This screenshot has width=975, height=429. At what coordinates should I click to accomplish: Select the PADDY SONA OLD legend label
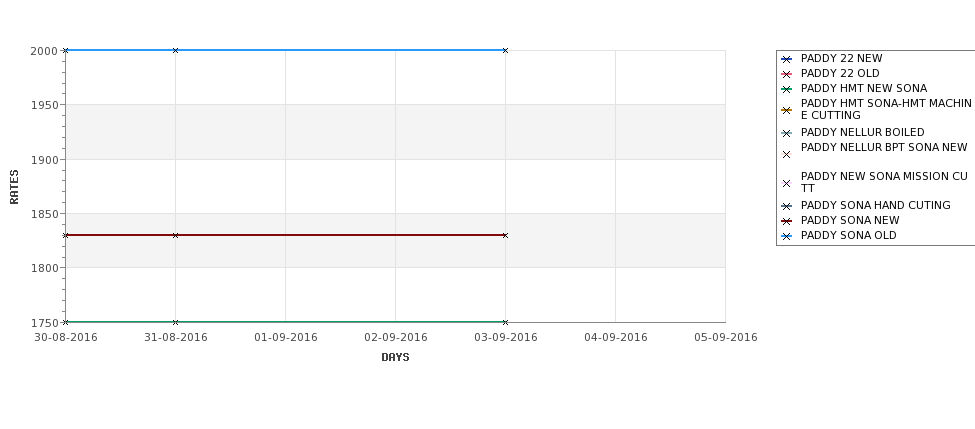(x=848, y=236)
